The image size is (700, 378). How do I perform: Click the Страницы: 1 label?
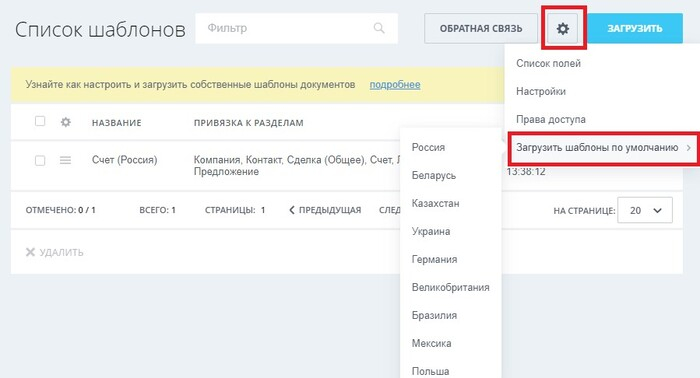pyautogui.click(x=235, y=210)
